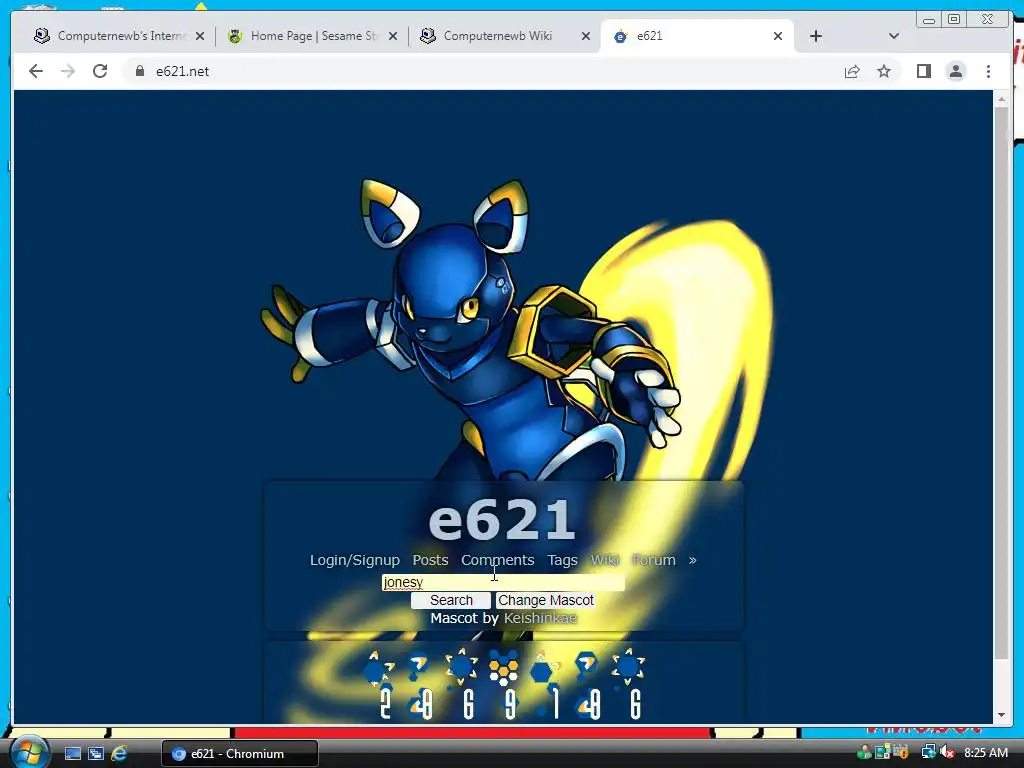Select the e621 - Chromium taskbar button

click(240, 754)
